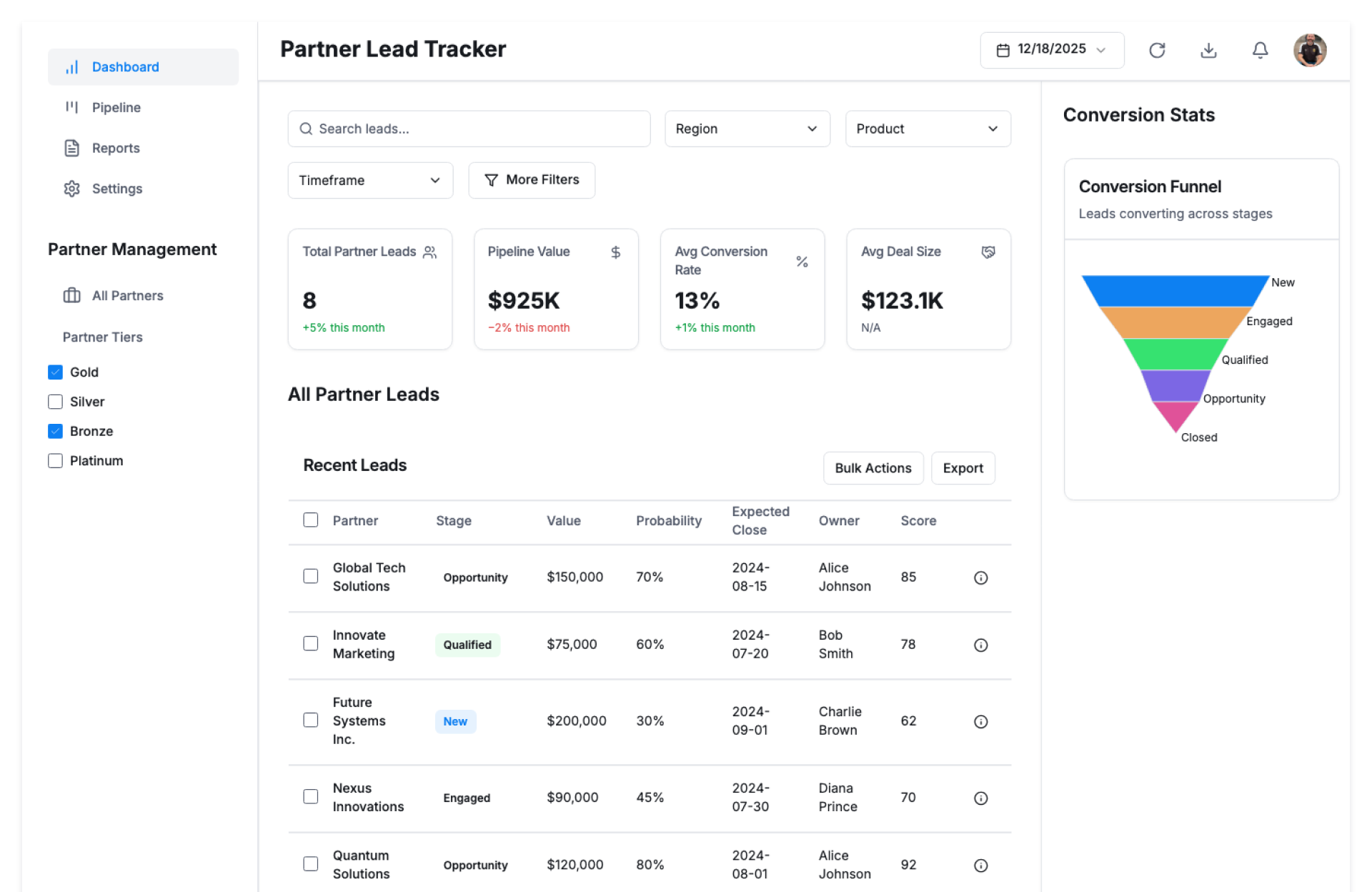Click the handshake icon on Avg Deal Size

tap(988, 252)
